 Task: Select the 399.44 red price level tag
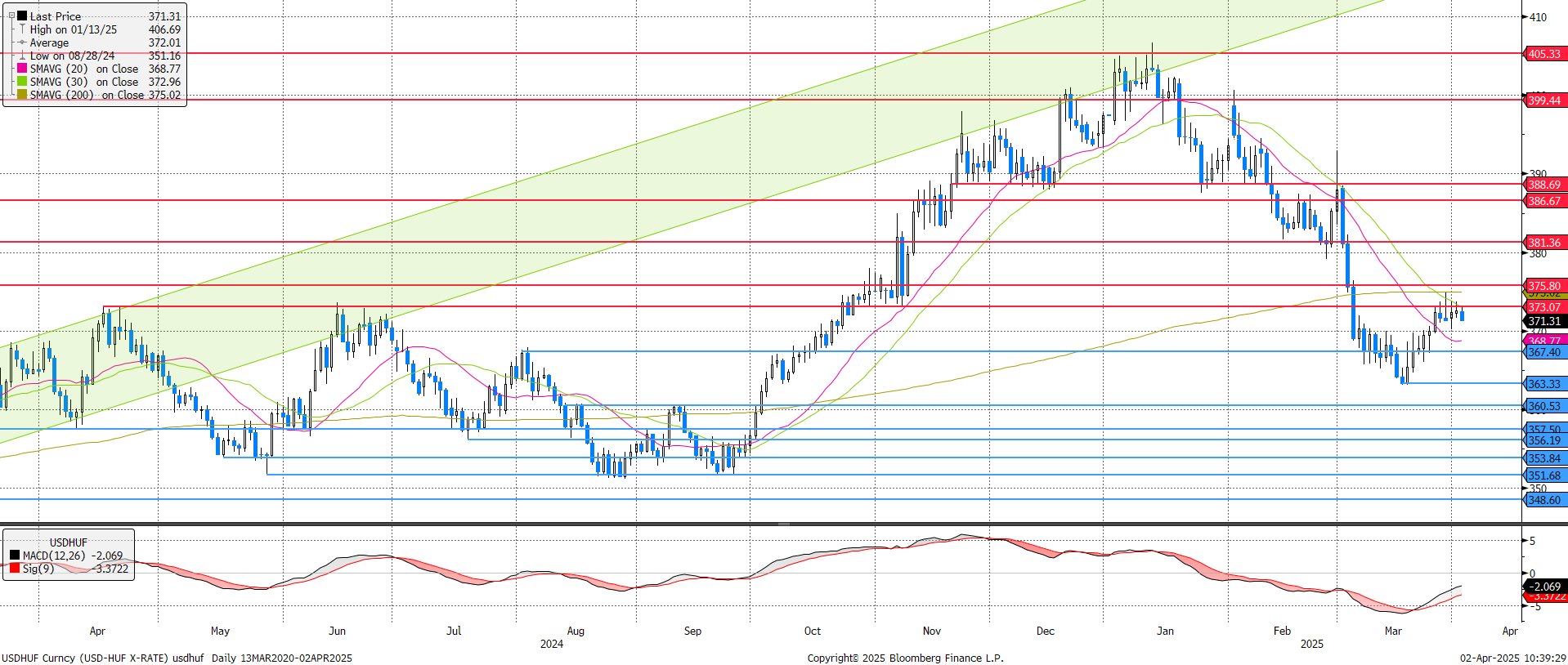[1544, 100]
